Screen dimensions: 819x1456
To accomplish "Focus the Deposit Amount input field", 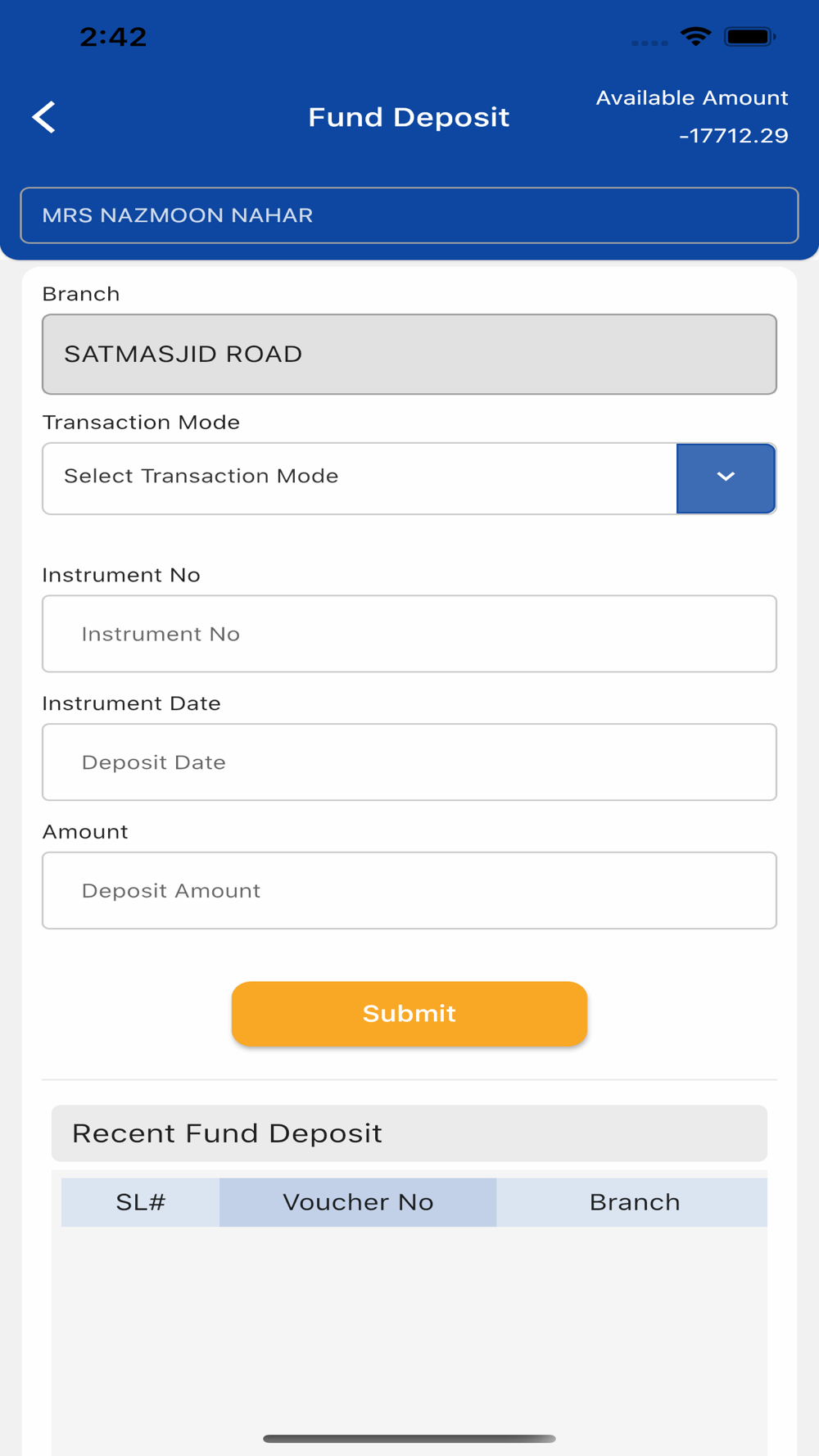I will 409,890.
